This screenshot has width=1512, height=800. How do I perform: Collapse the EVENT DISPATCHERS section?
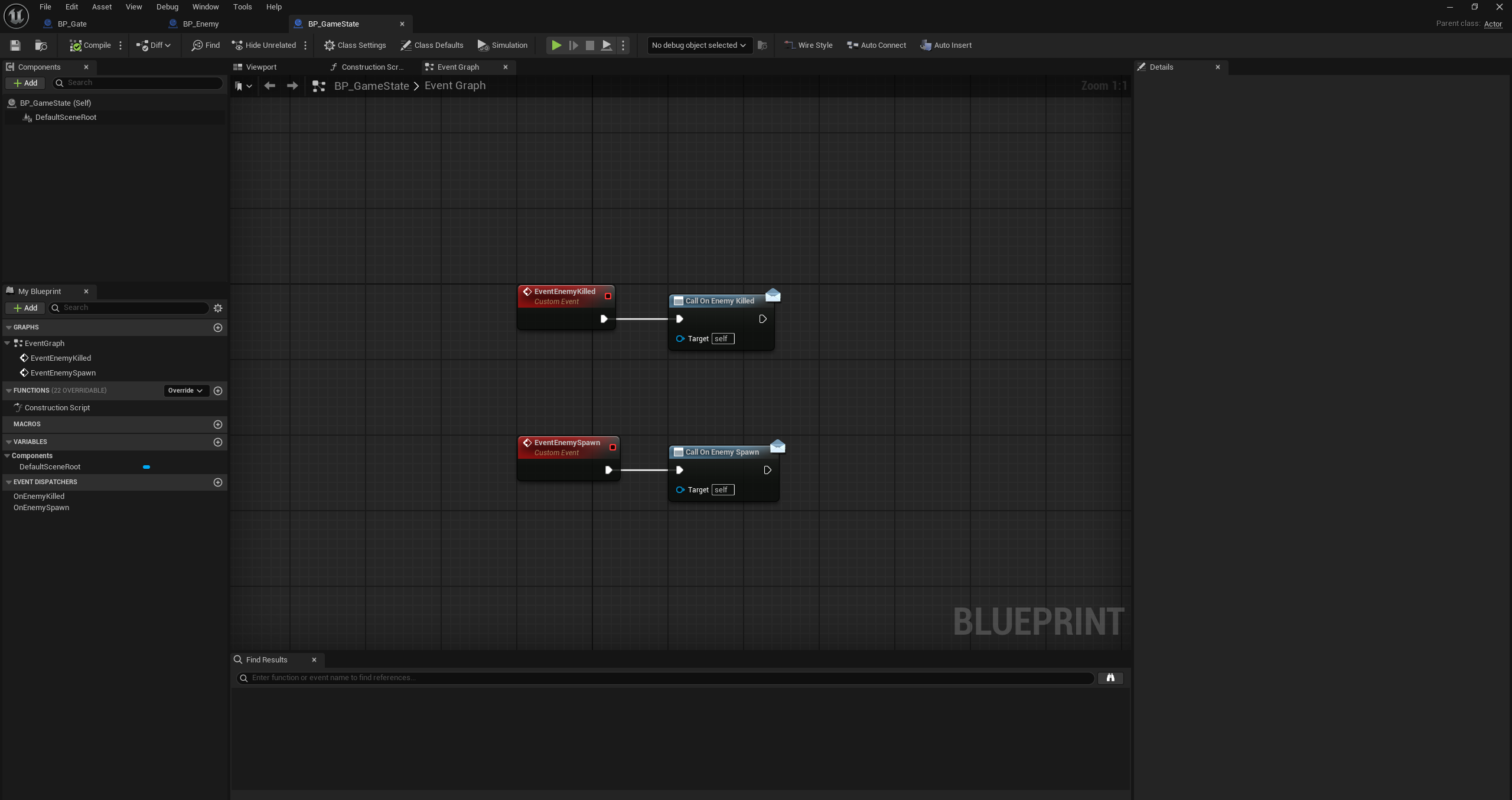9,482
